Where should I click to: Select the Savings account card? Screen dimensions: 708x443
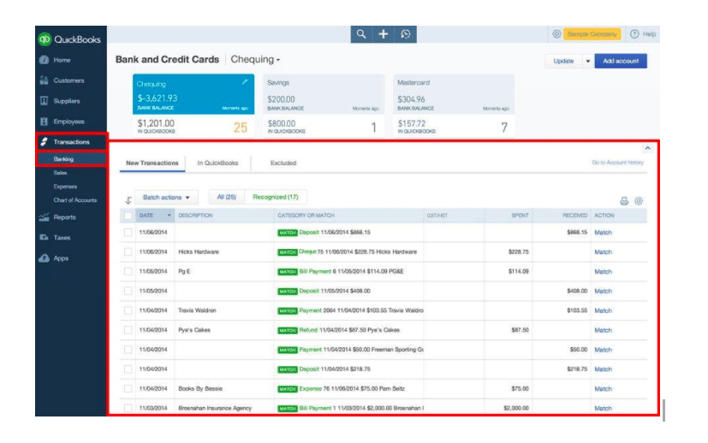point(324,106)
